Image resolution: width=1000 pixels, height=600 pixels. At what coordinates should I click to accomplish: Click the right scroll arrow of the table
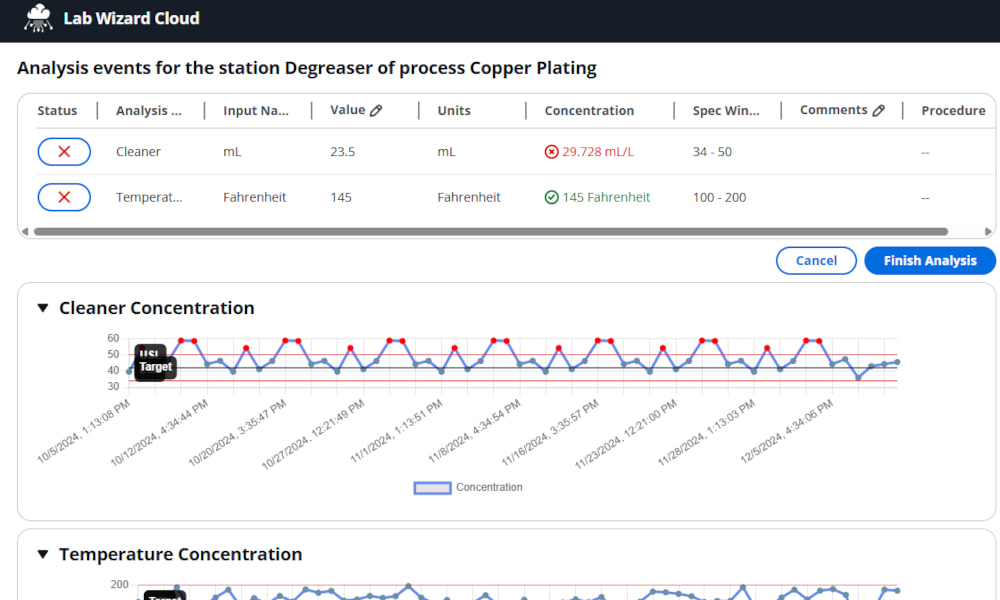[x=988, y=231]
